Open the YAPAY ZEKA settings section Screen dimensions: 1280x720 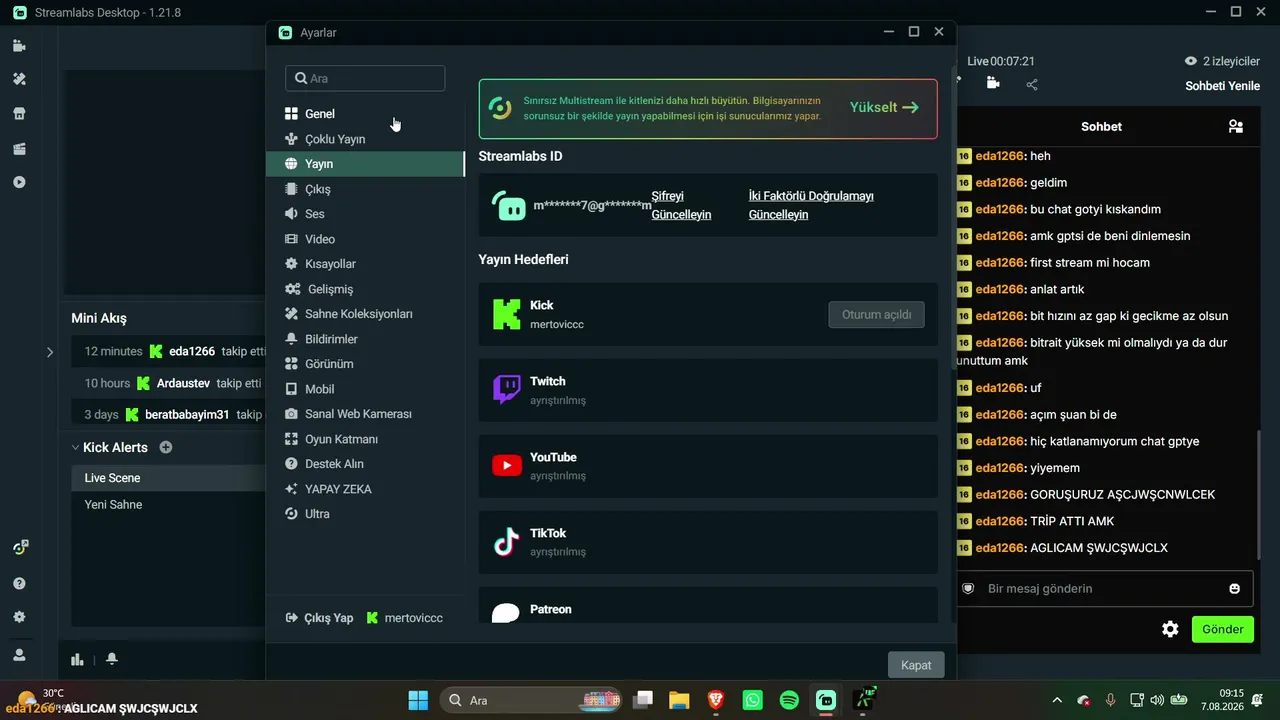[x=365, y=489]
